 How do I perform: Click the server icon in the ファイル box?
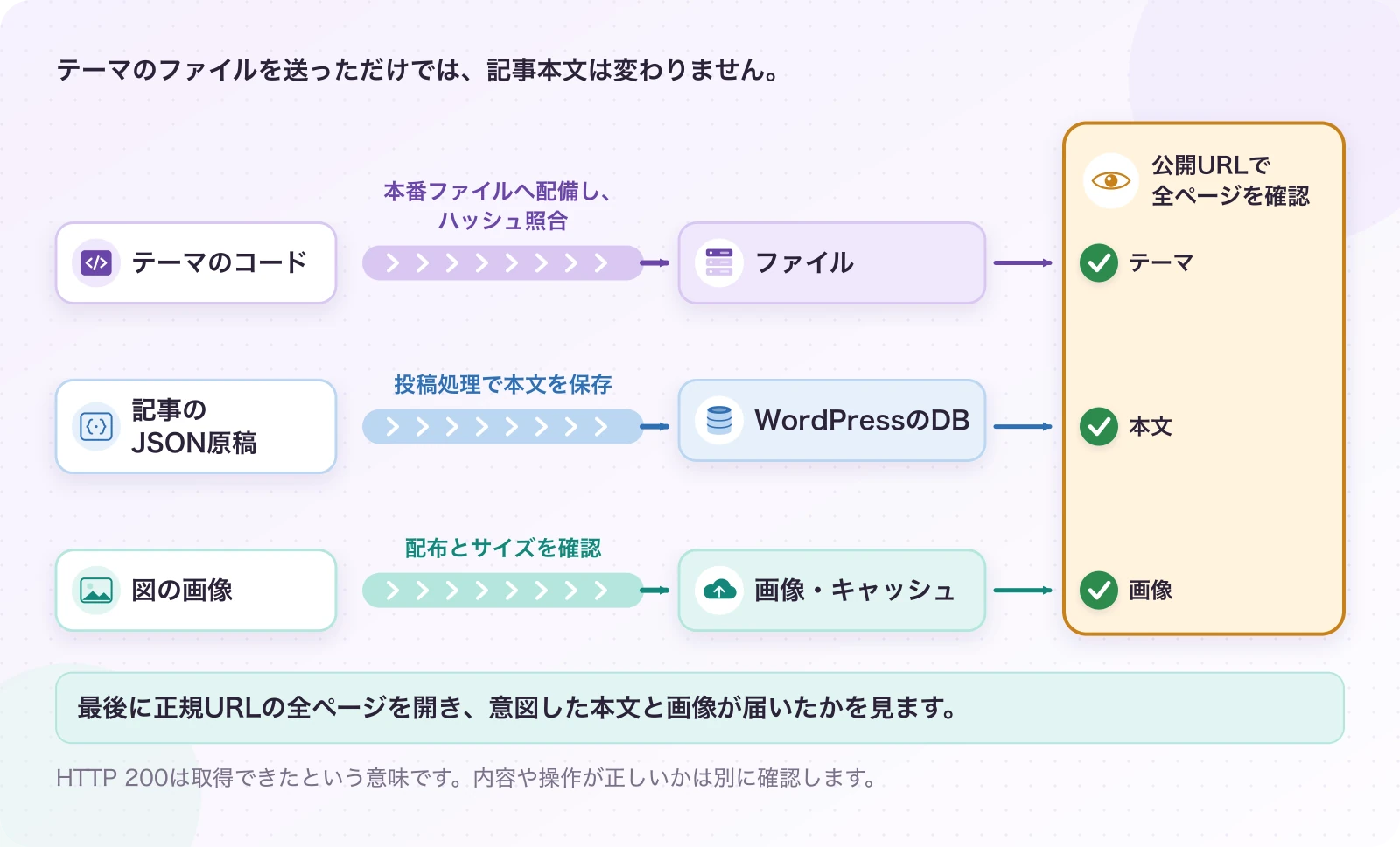(719, 262)
